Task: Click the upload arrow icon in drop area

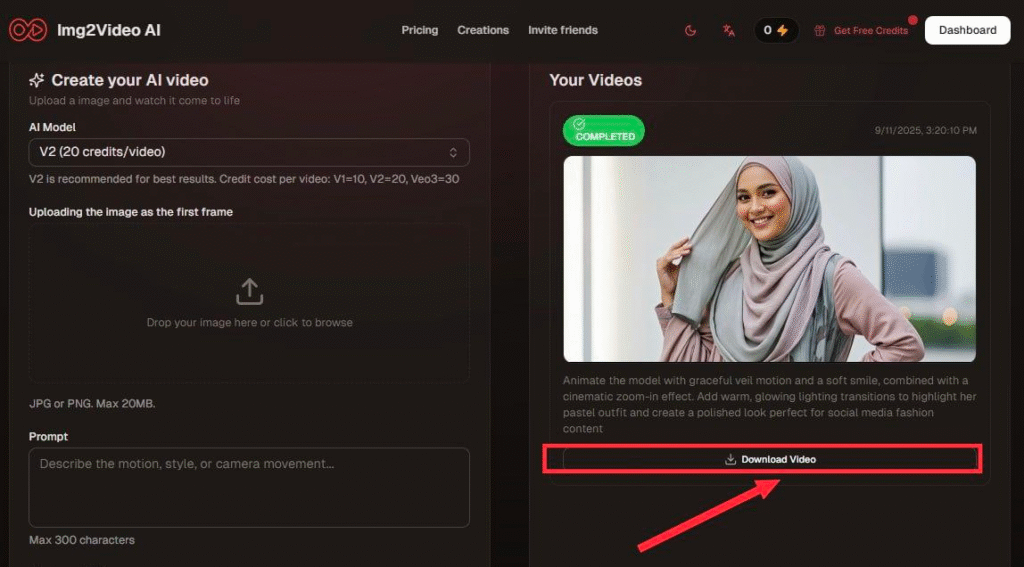Action: click(249, 291)
